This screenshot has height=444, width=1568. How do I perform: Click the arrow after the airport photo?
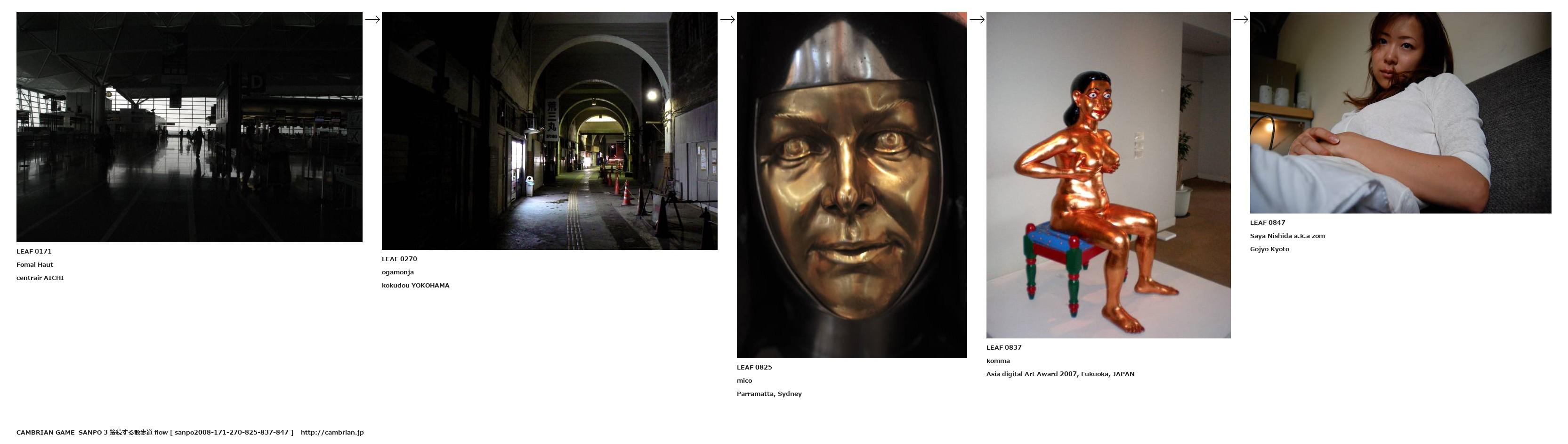point(372,19)
